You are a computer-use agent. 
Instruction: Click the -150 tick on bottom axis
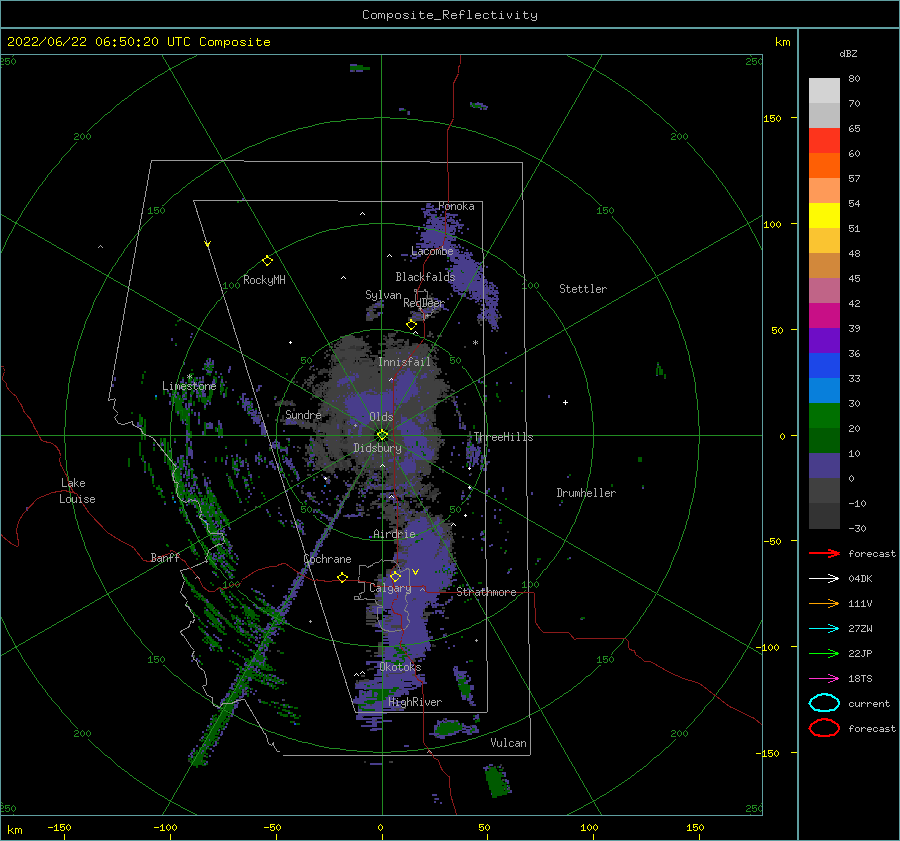point(59,828)
